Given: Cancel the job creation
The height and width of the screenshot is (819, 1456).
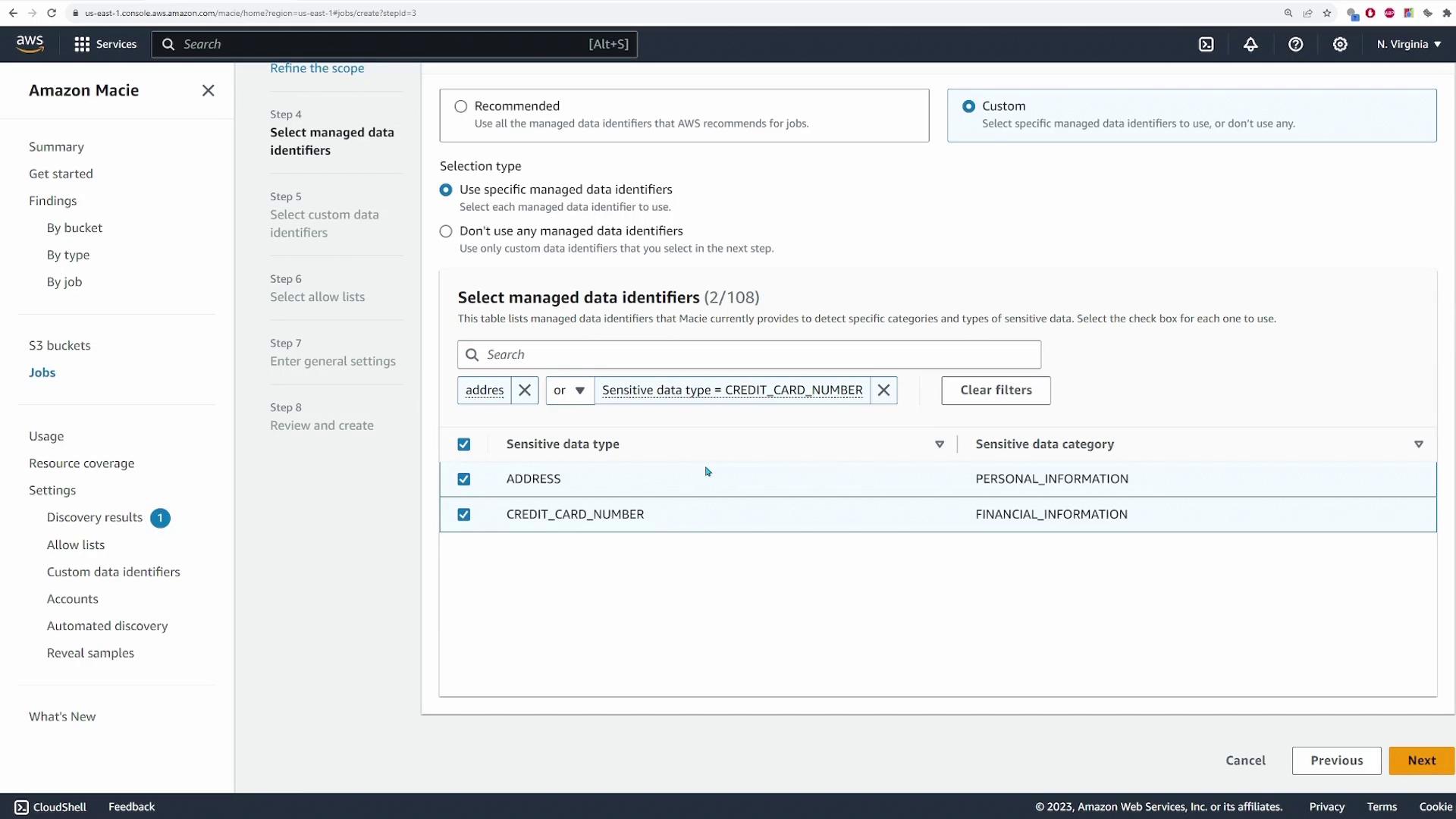Looking at the screenshot, I should 1245,761.
